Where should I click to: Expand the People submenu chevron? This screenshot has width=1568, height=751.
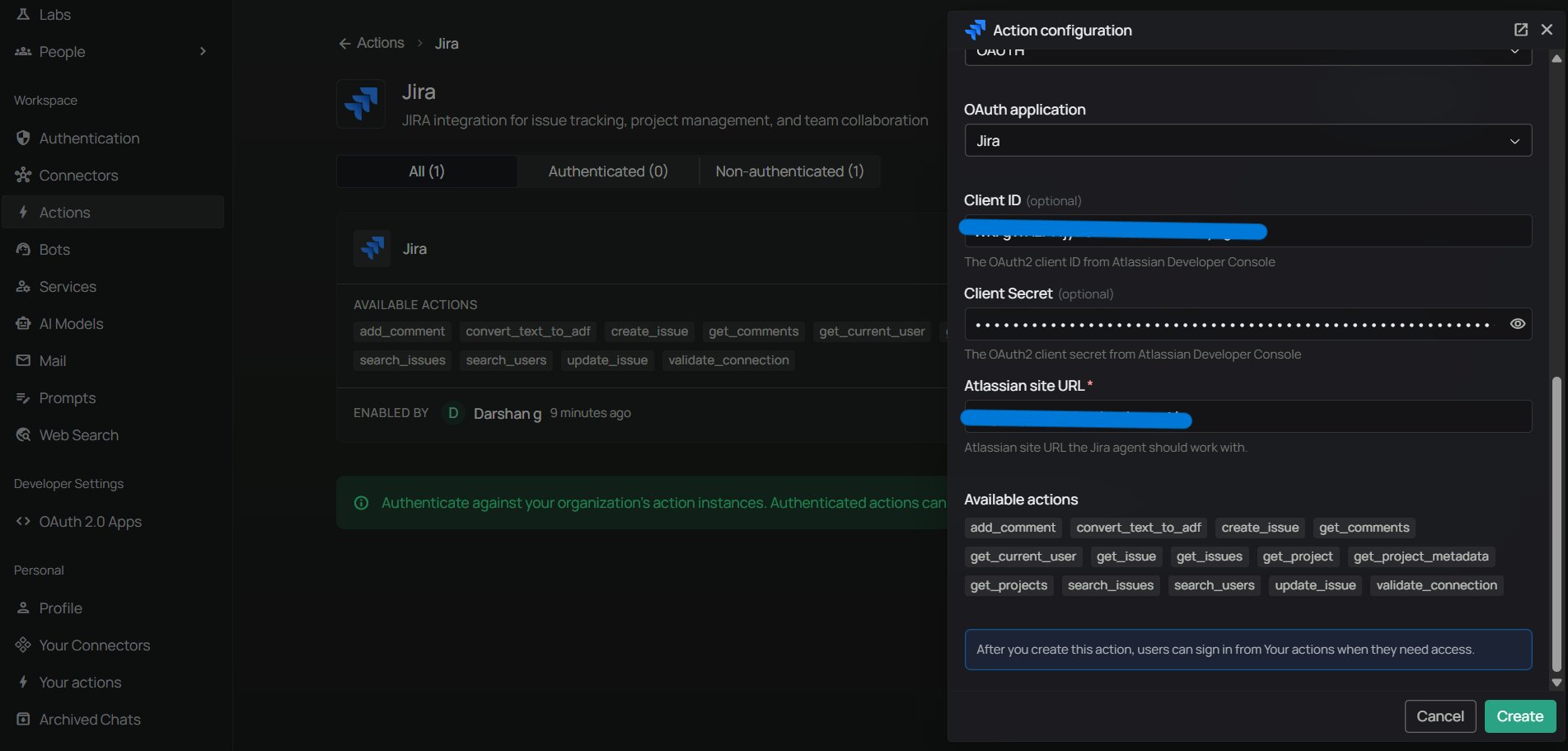(x=203, y=51)
